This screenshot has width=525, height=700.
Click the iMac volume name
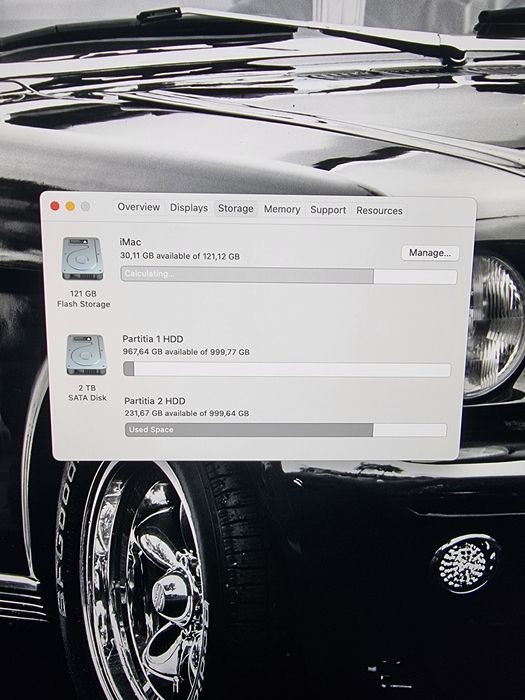point(130,242)
